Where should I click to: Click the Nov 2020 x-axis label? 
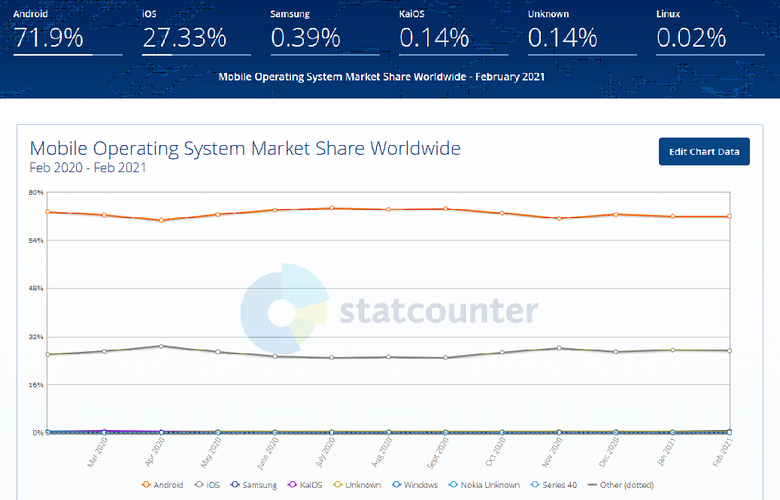pyautogui.click(x=552, y=452)
